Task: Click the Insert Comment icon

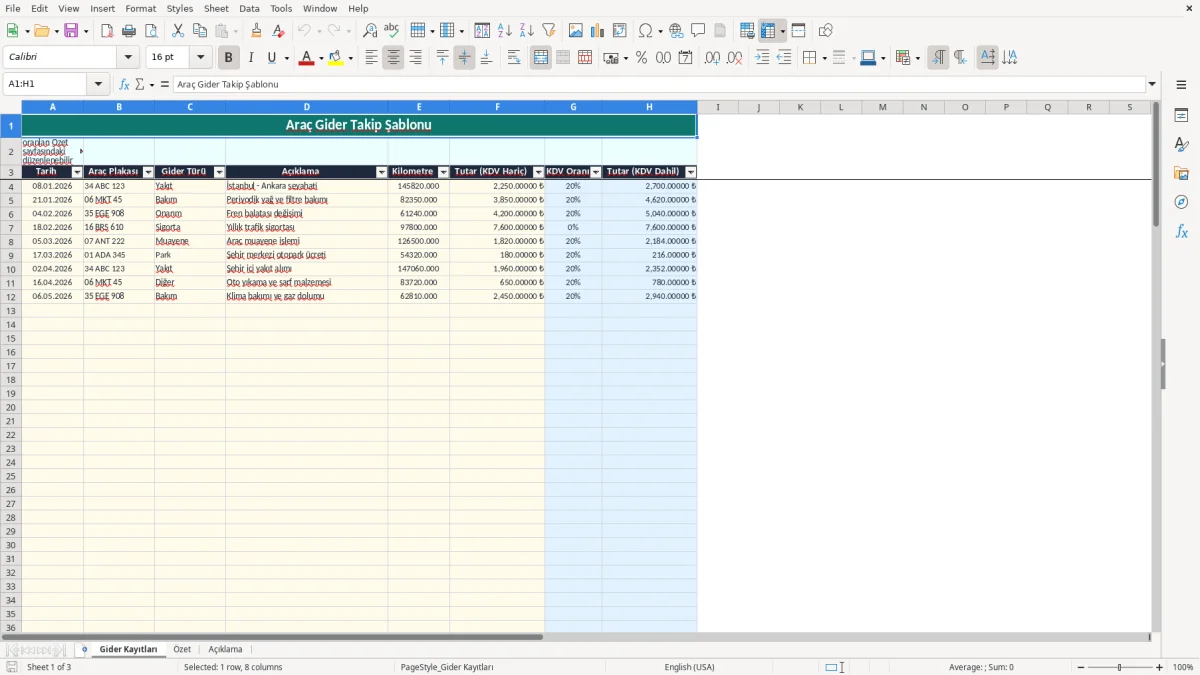Action: 698,31
